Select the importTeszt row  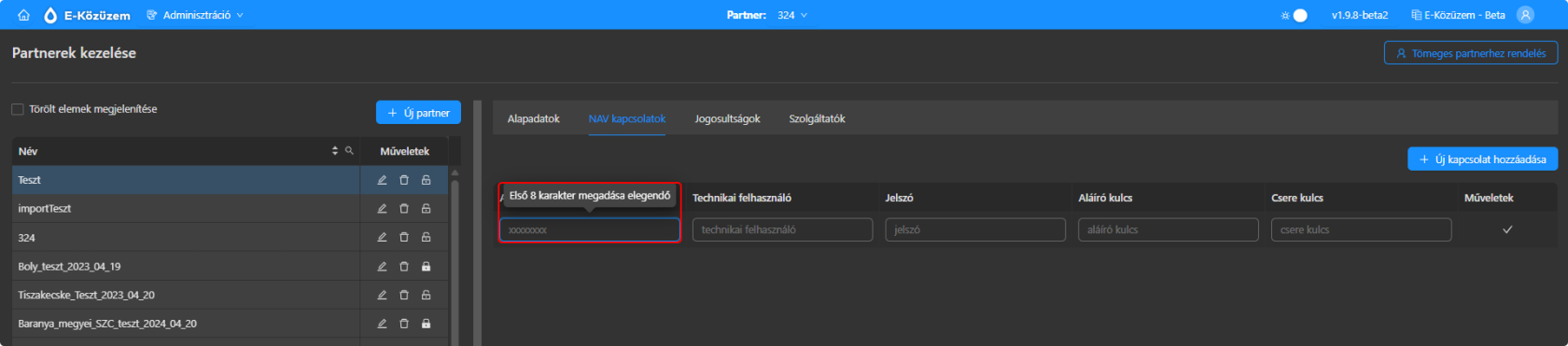[x=230, y=209]
